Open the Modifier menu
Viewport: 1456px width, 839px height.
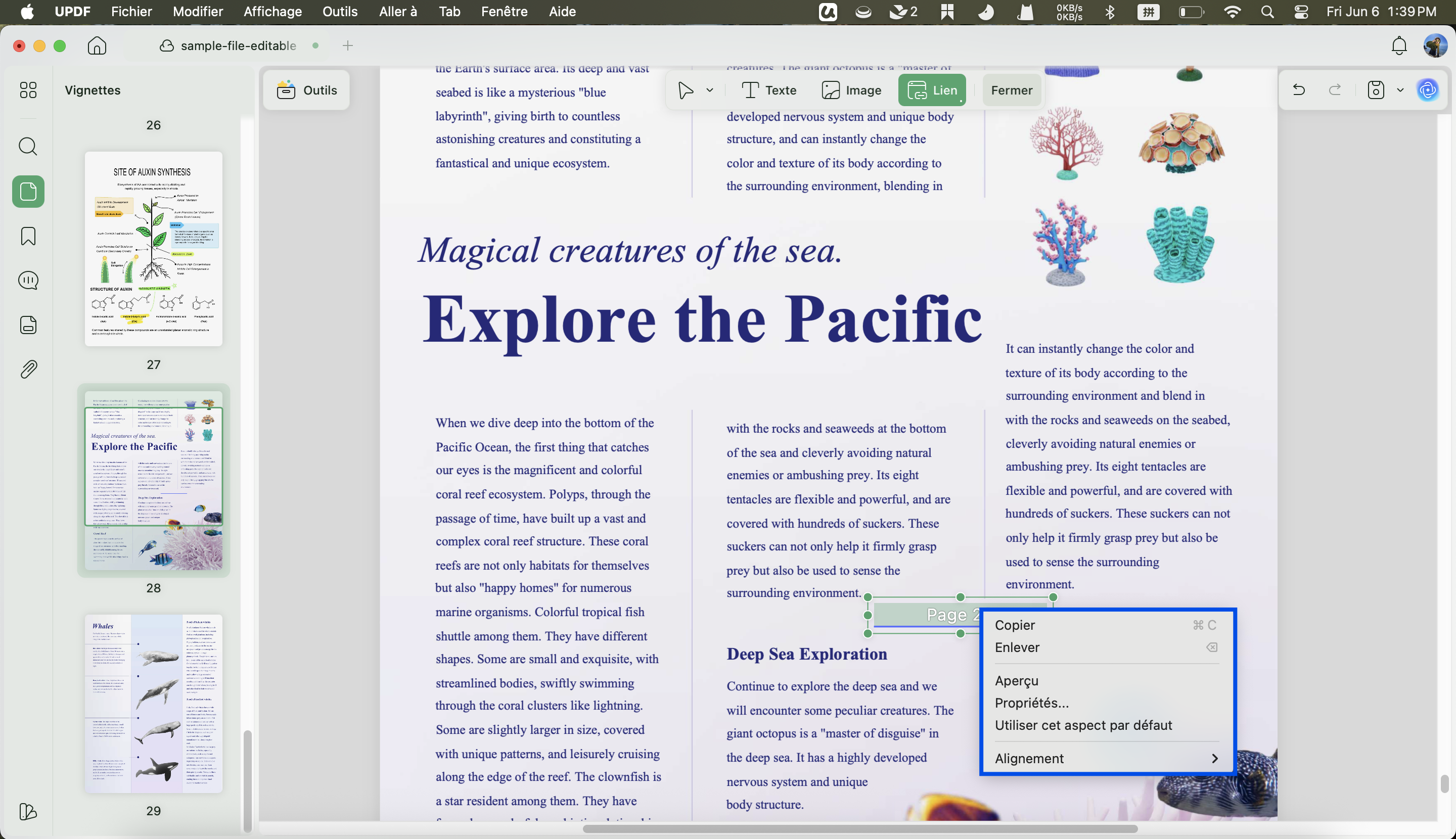(198, 12)
